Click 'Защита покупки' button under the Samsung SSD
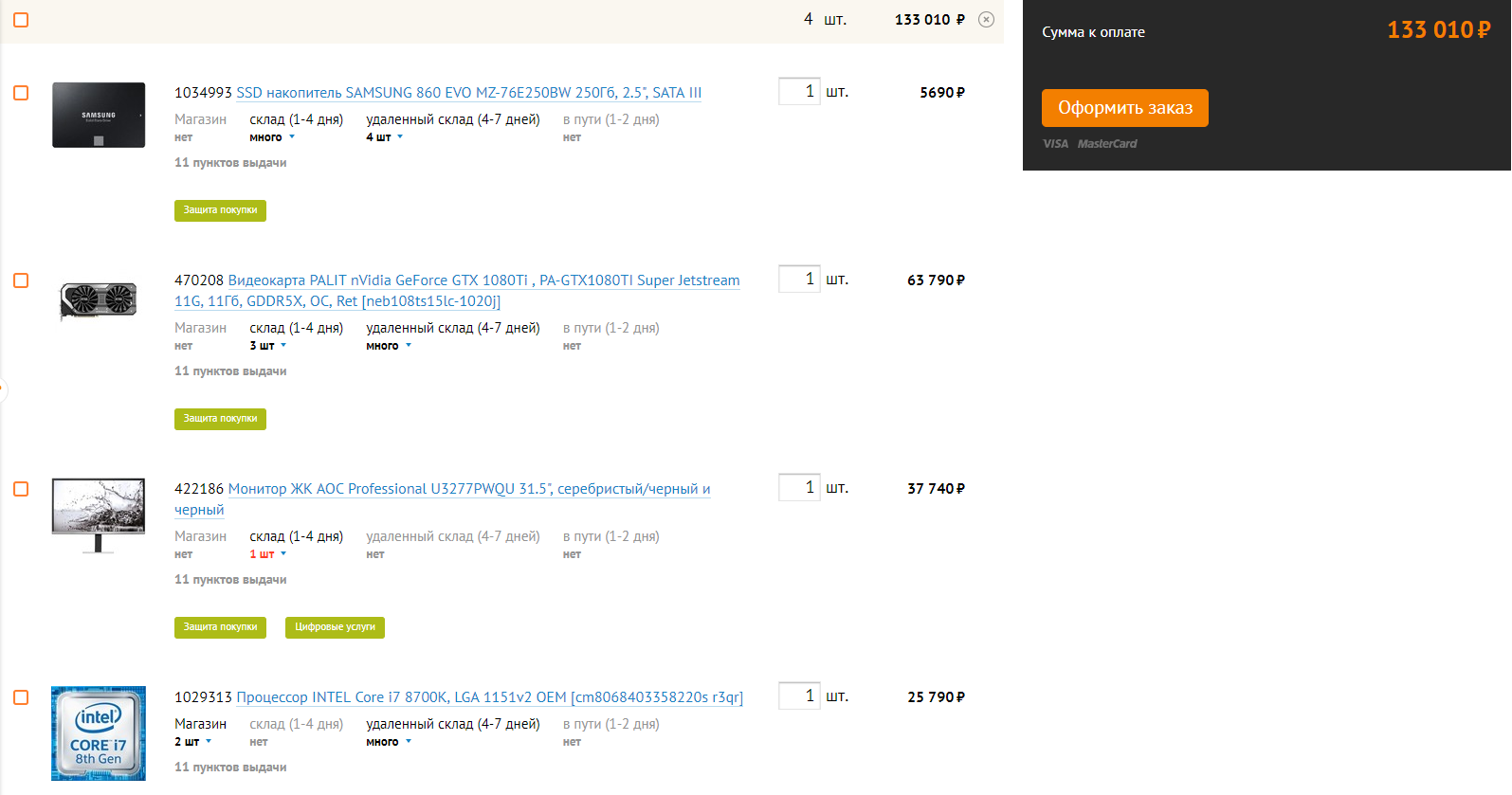 click(x=220, y=210)
